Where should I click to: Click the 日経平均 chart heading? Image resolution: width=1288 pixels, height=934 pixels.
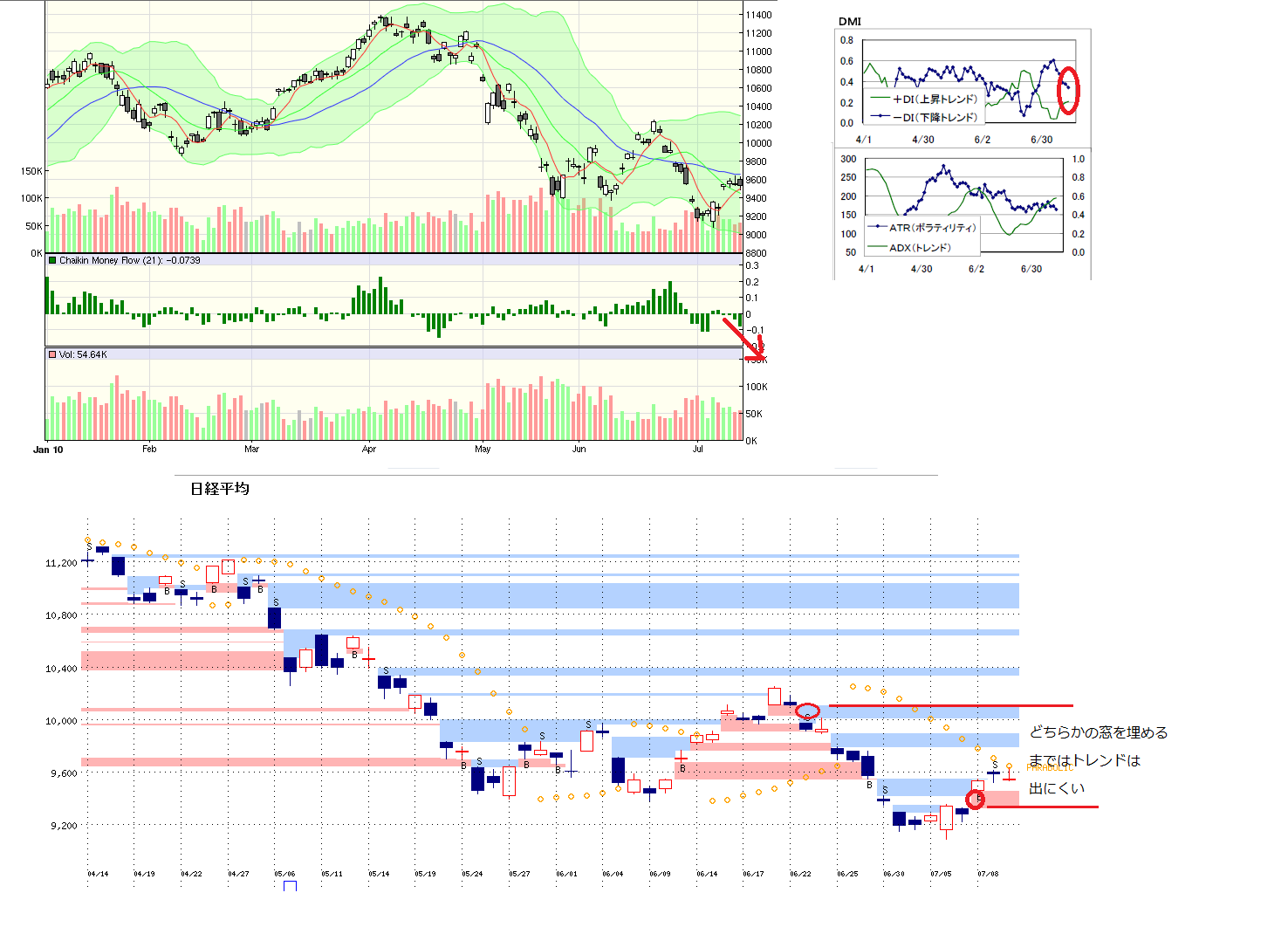(220, 489)
